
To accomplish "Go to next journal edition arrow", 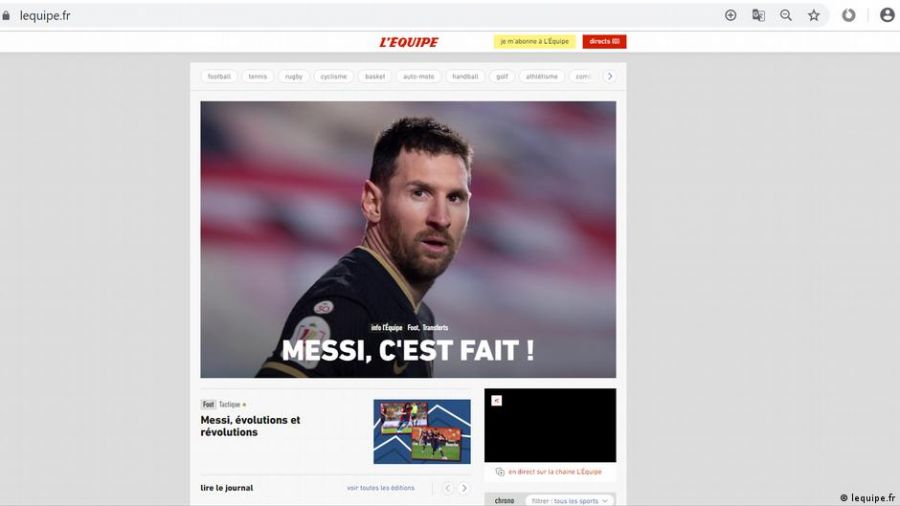I will click(464, 488).
